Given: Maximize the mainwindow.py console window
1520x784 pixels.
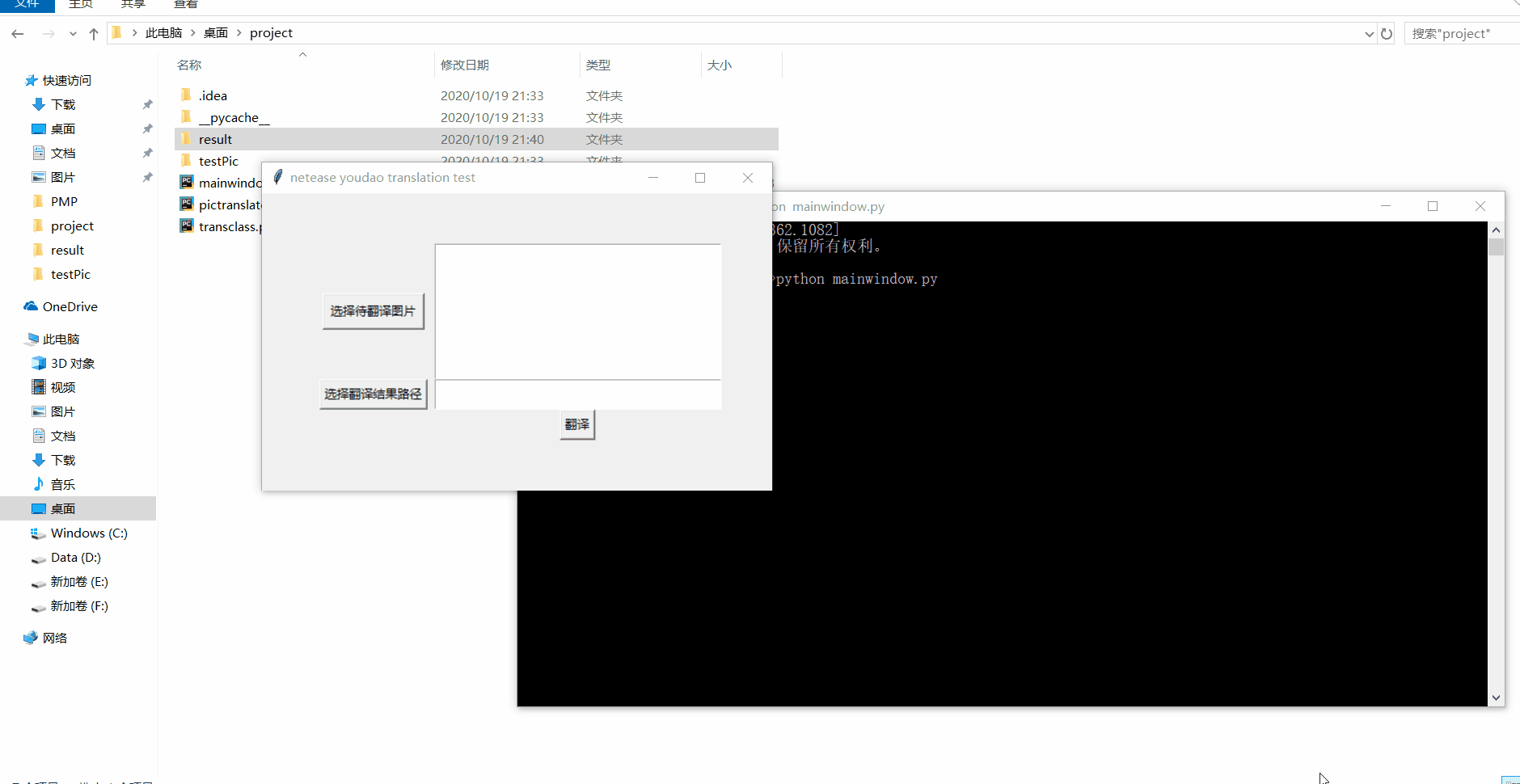Looking at the screenshot, I should [x=1433, y=206].
